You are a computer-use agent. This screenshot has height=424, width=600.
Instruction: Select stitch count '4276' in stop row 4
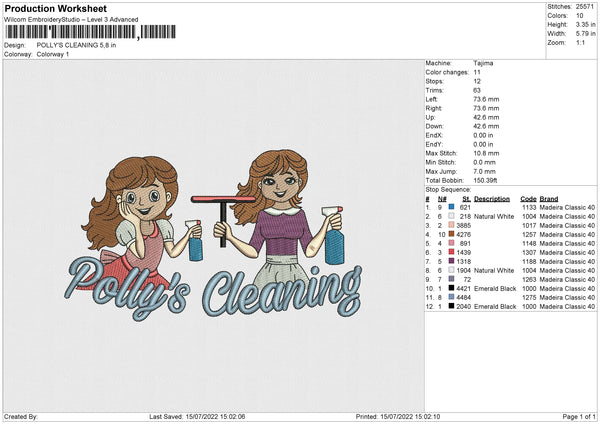pyautogui.click(x=464, y=235)
